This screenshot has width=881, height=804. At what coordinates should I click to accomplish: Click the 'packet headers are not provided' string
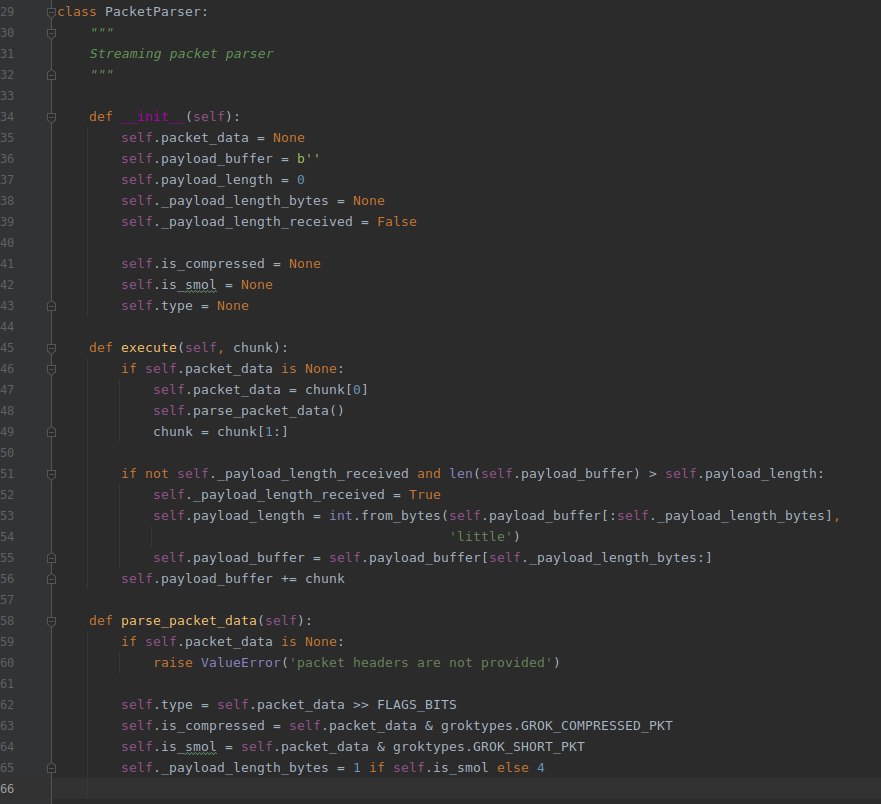pyautogui.click(x=421, y=663)
